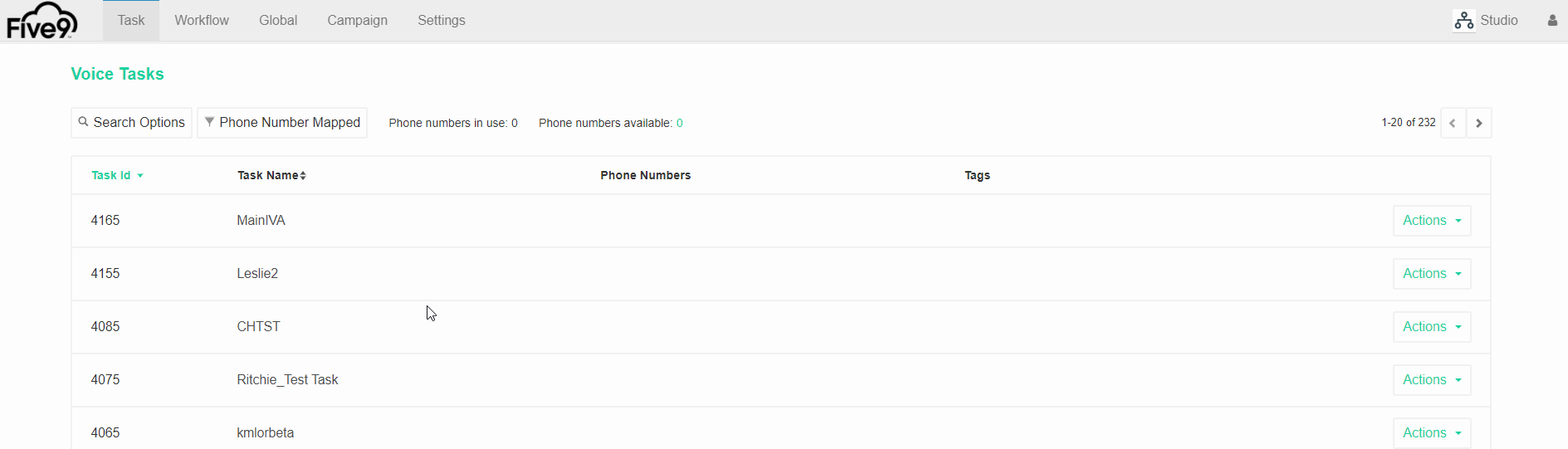
Task: Click task id 4085
Action: pos(105,327)
